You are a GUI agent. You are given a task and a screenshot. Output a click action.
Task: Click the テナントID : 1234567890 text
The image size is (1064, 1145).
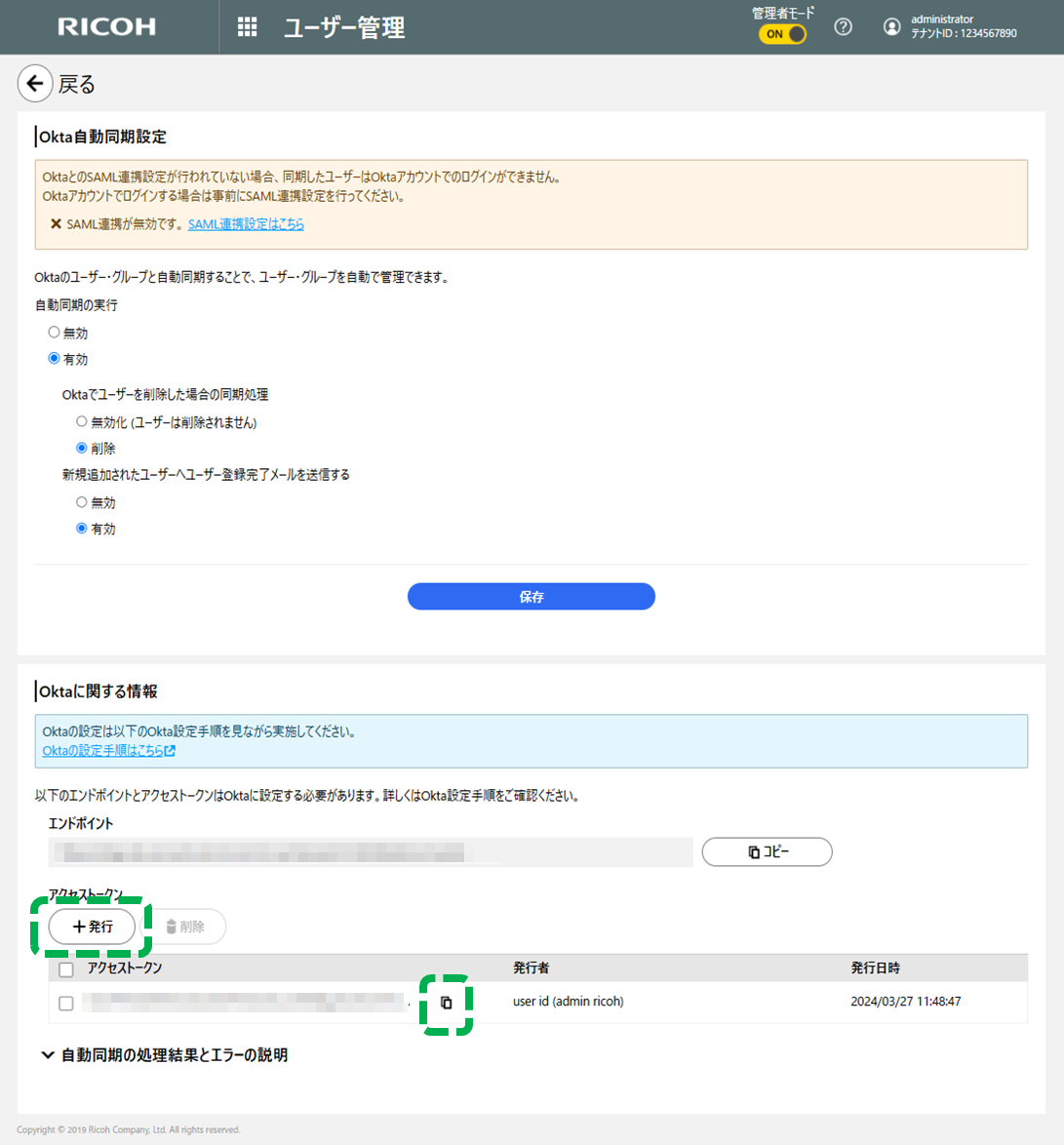tap(964, 33)
